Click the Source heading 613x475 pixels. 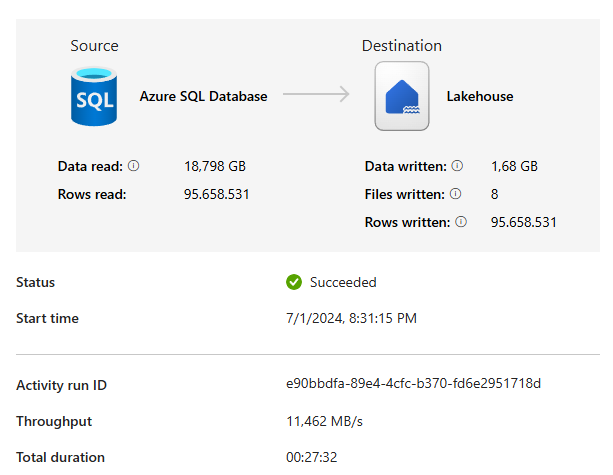[x=94, y=46]
